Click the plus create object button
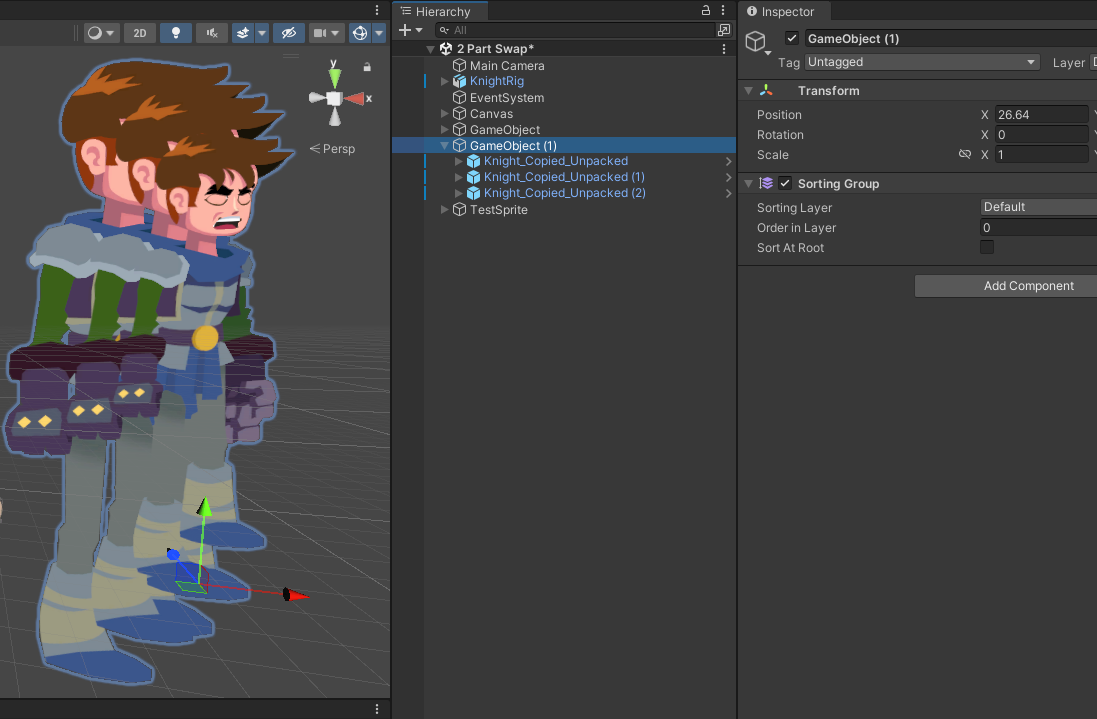This screenshot has height=719, width=1097. tap(404, 30)
